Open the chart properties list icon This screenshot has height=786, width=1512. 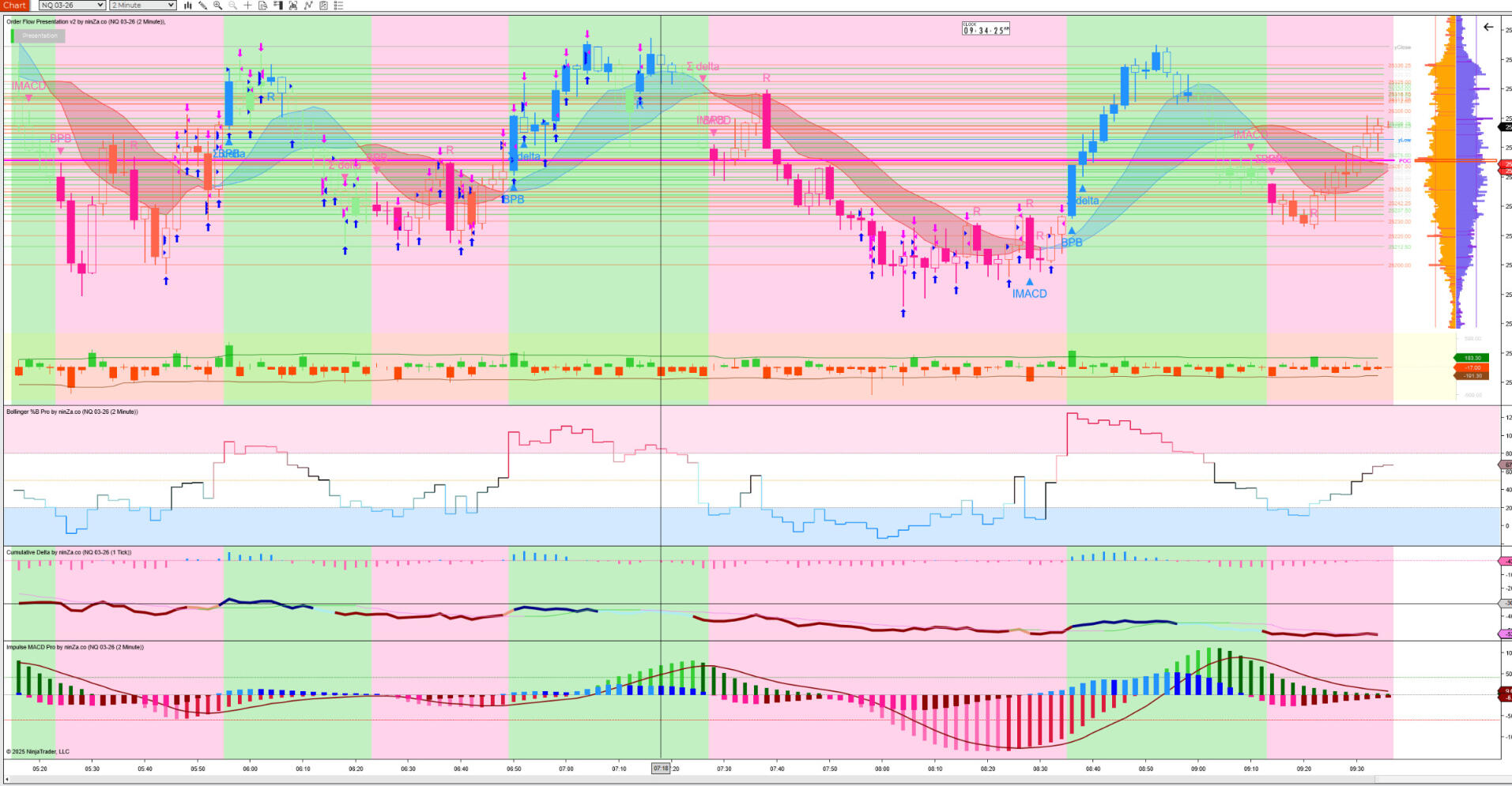click(338, 6)
